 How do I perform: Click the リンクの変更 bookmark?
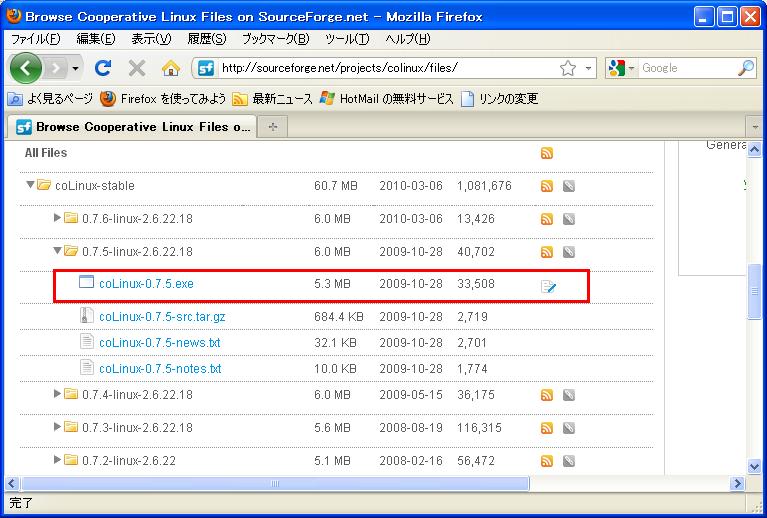(499, 99)
